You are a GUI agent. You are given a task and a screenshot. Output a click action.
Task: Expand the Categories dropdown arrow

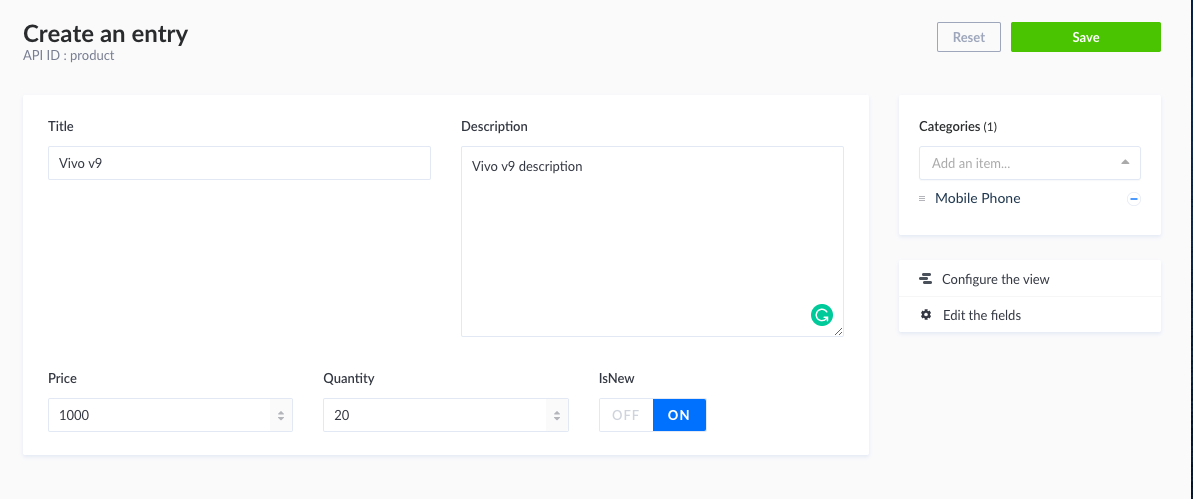(1125, 162)
